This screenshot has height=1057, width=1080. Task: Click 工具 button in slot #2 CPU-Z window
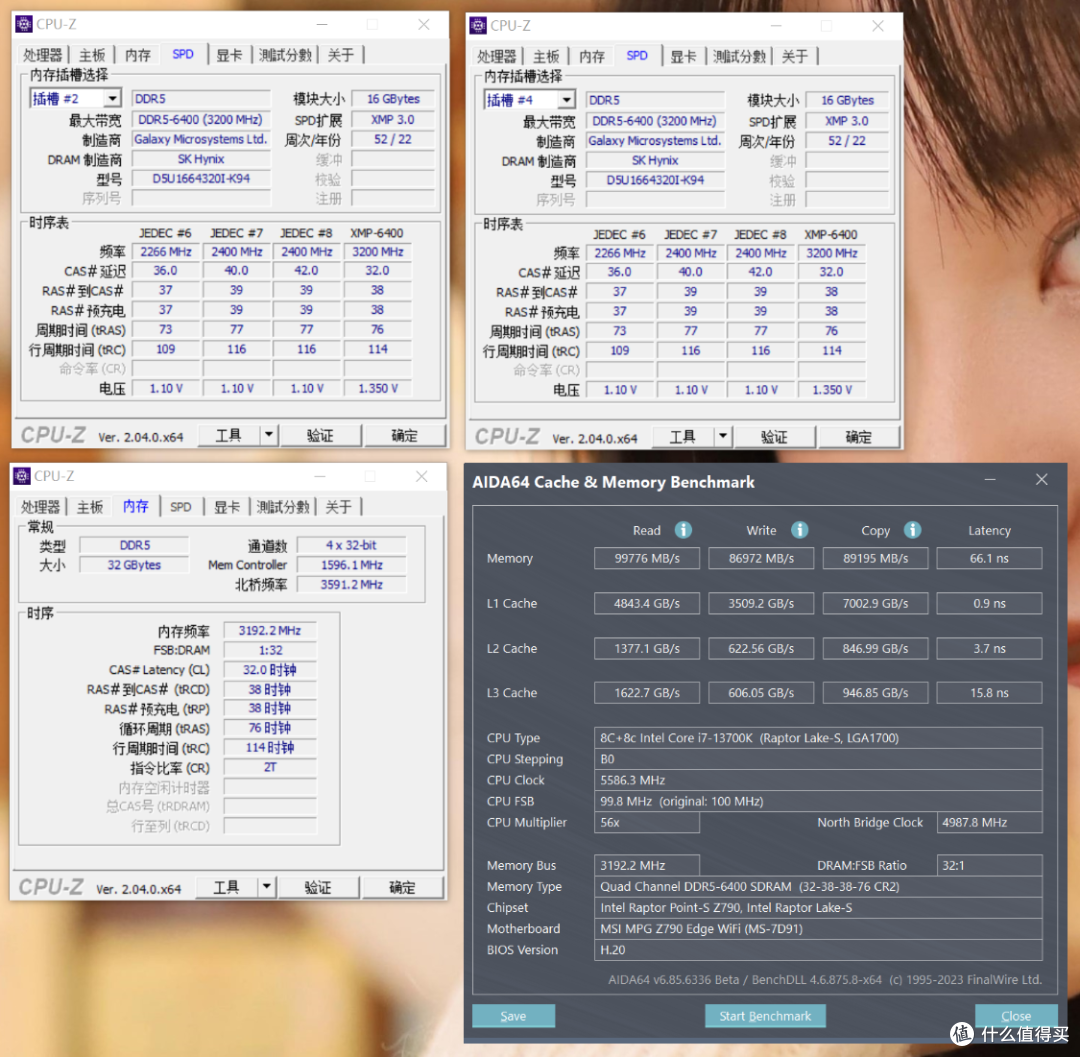(229, 435)
